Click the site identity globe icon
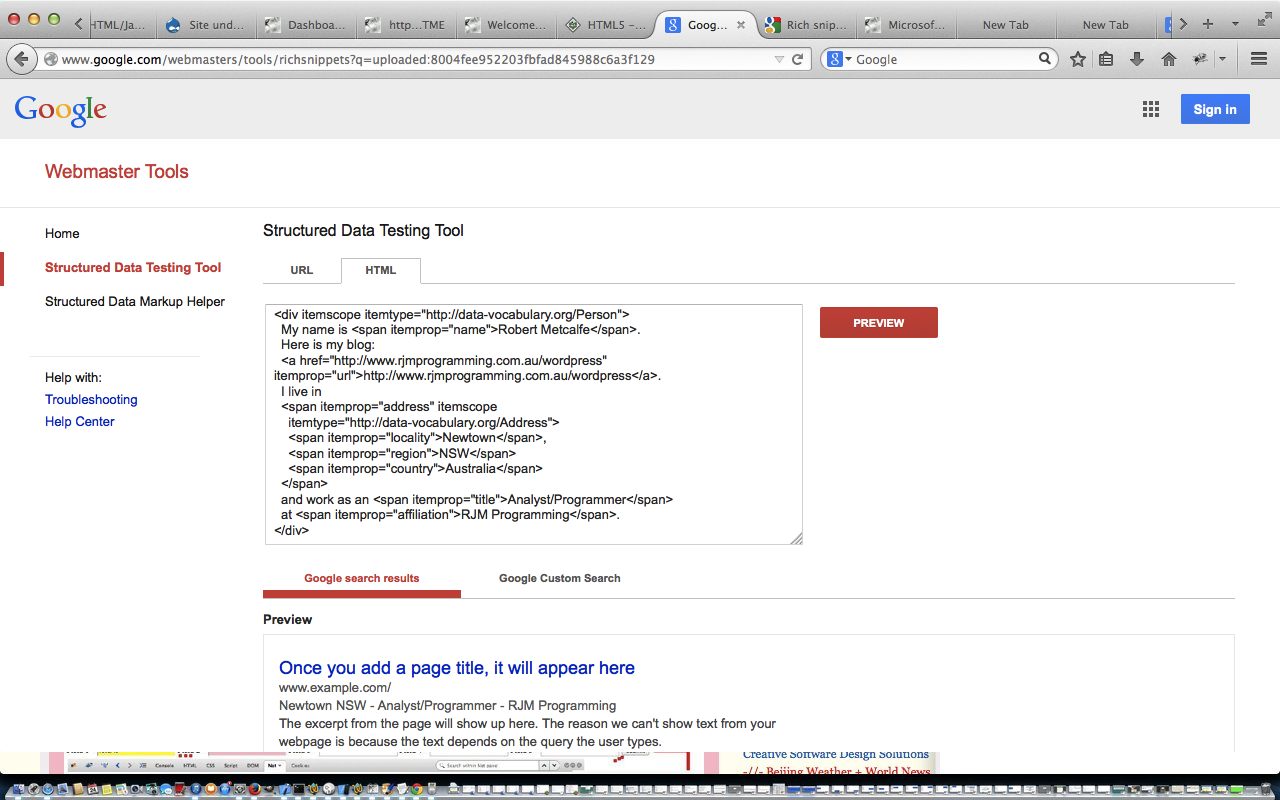The image size is (1280, 800). click(50, 59)
